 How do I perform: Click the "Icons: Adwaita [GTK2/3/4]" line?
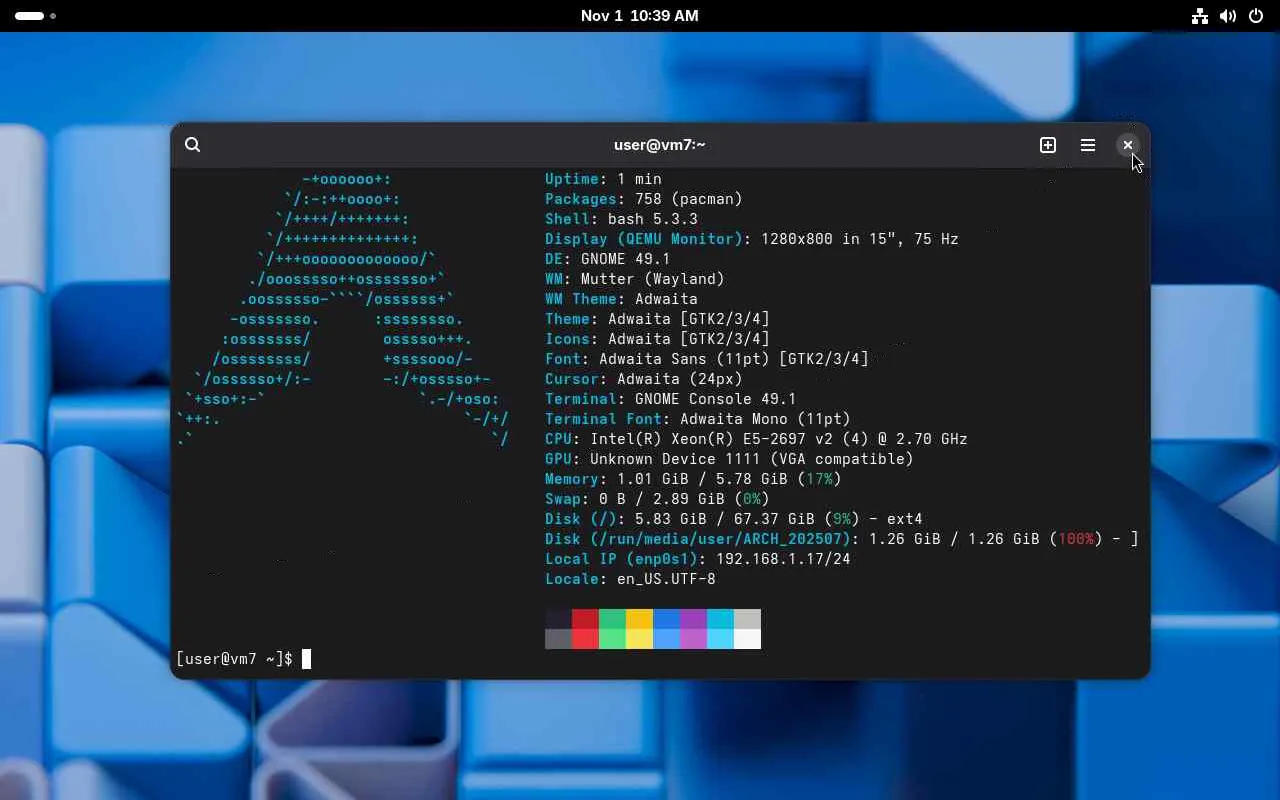tap(657, 339)
